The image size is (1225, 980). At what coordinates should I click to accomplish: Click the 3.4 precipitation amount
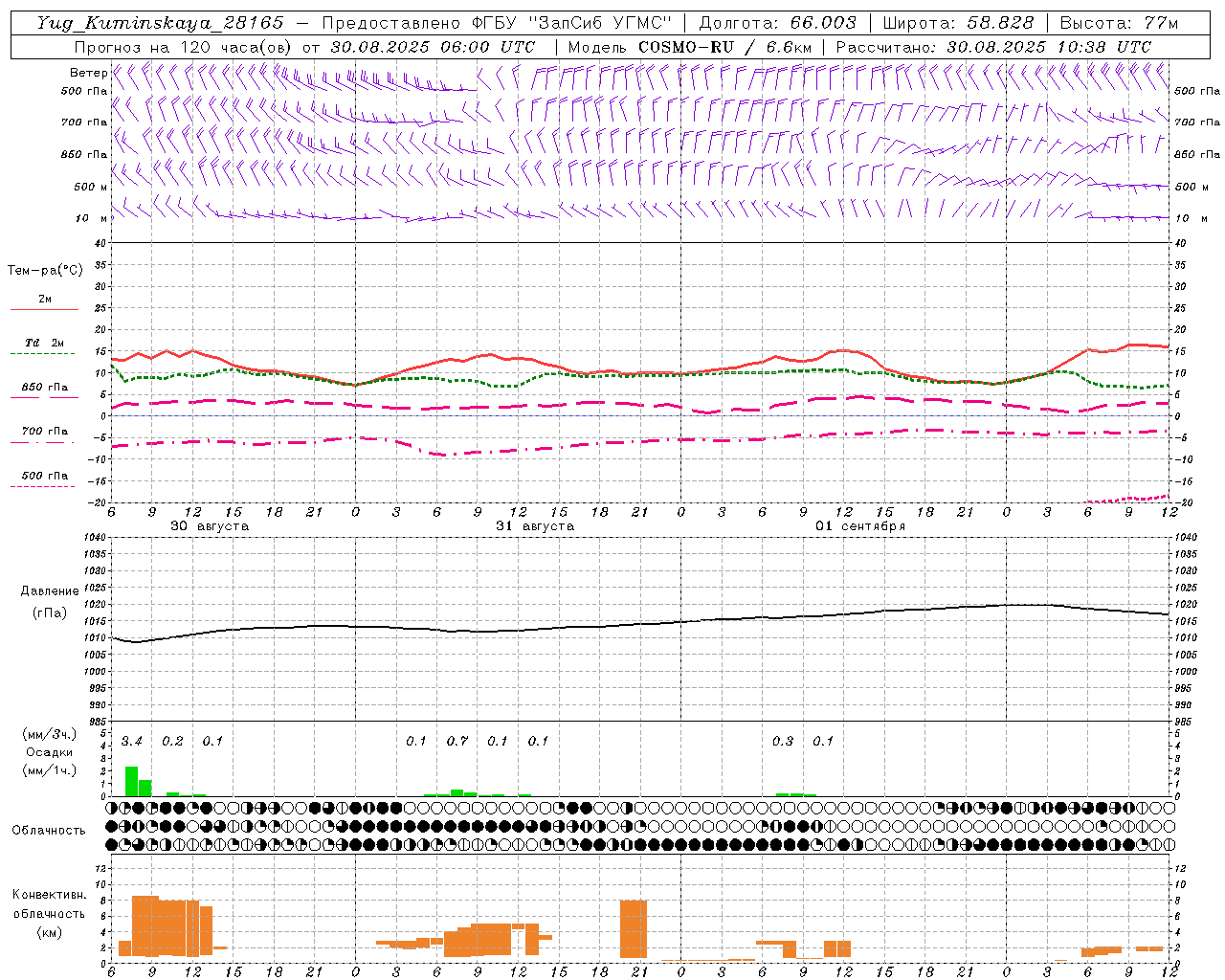(x=132, y=742)
